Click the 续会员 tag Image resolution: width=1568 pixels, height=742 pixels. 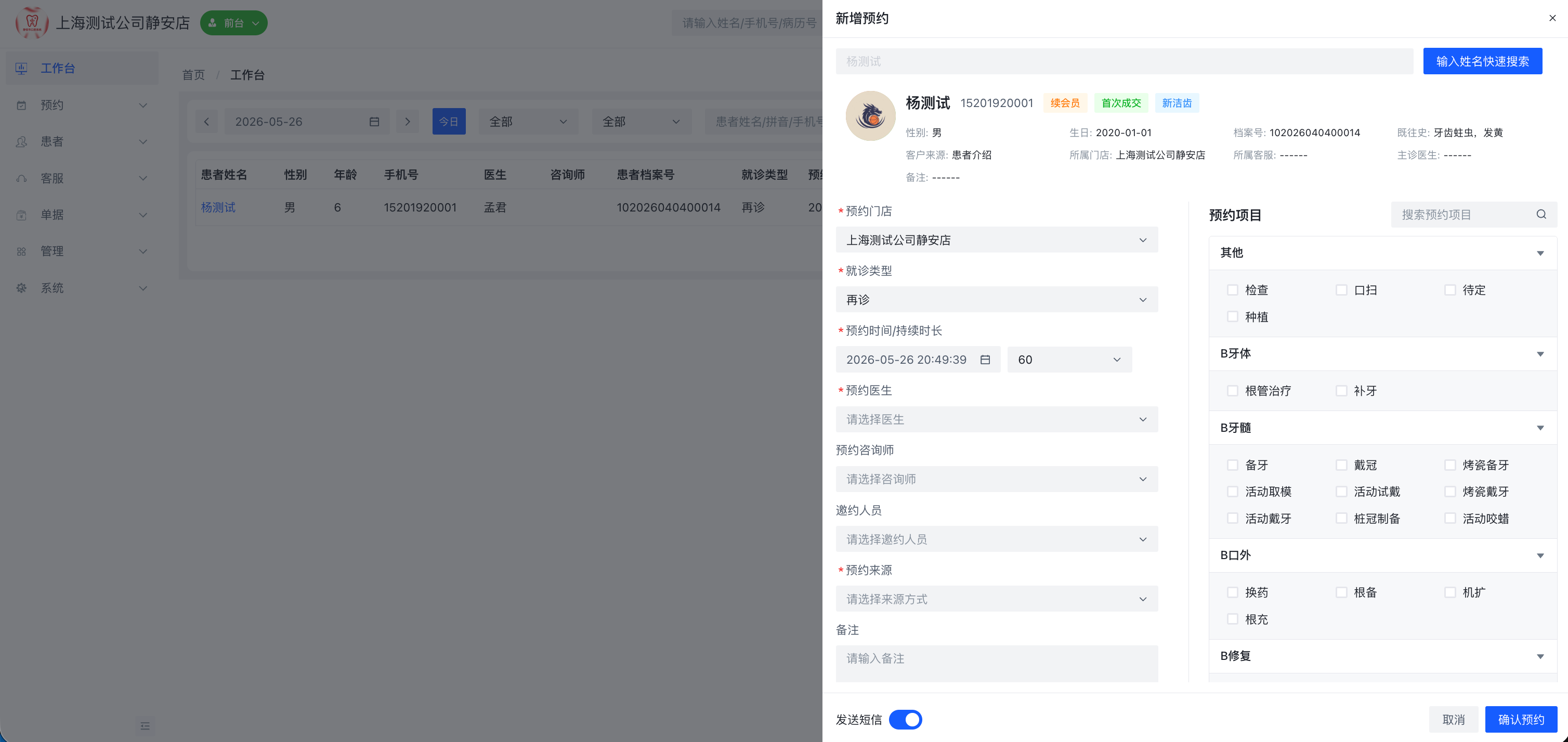(1065, 103)
